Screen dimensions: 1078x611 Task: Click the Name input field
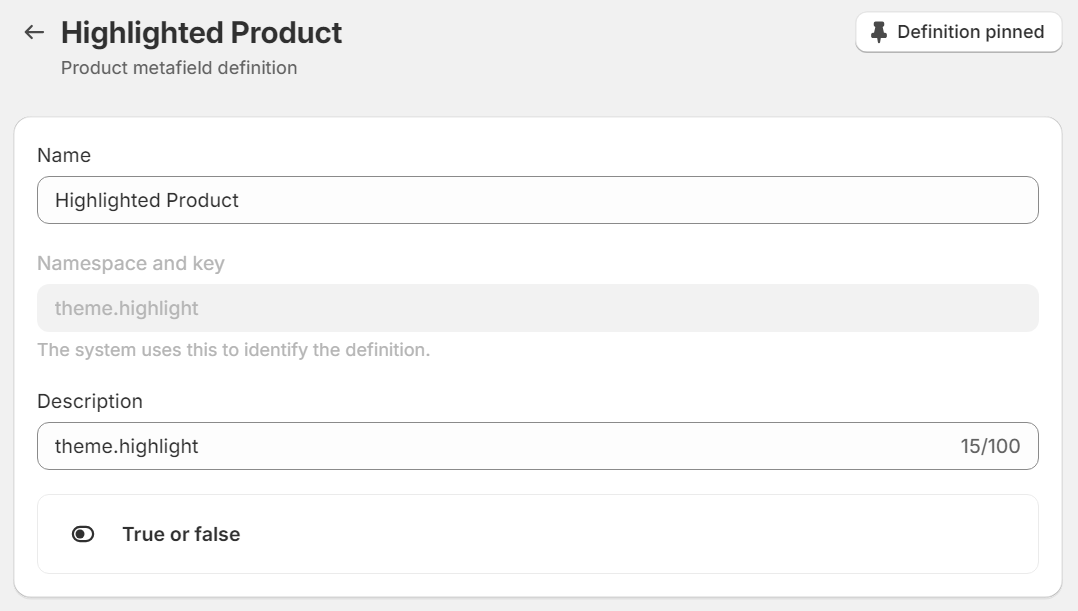click(538, 200)
